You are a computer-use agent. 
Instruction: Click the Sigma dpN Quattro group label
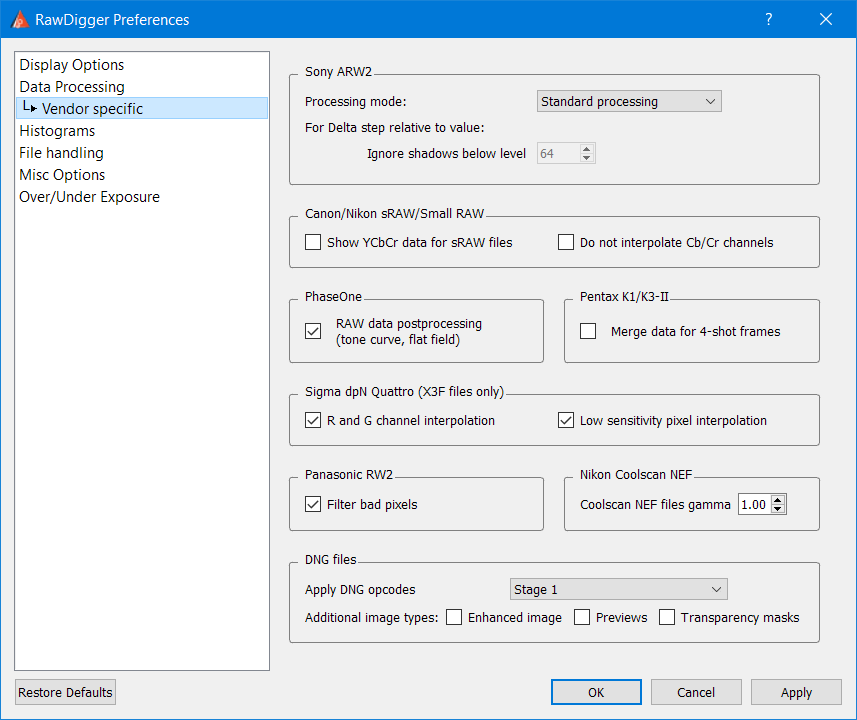404,391
